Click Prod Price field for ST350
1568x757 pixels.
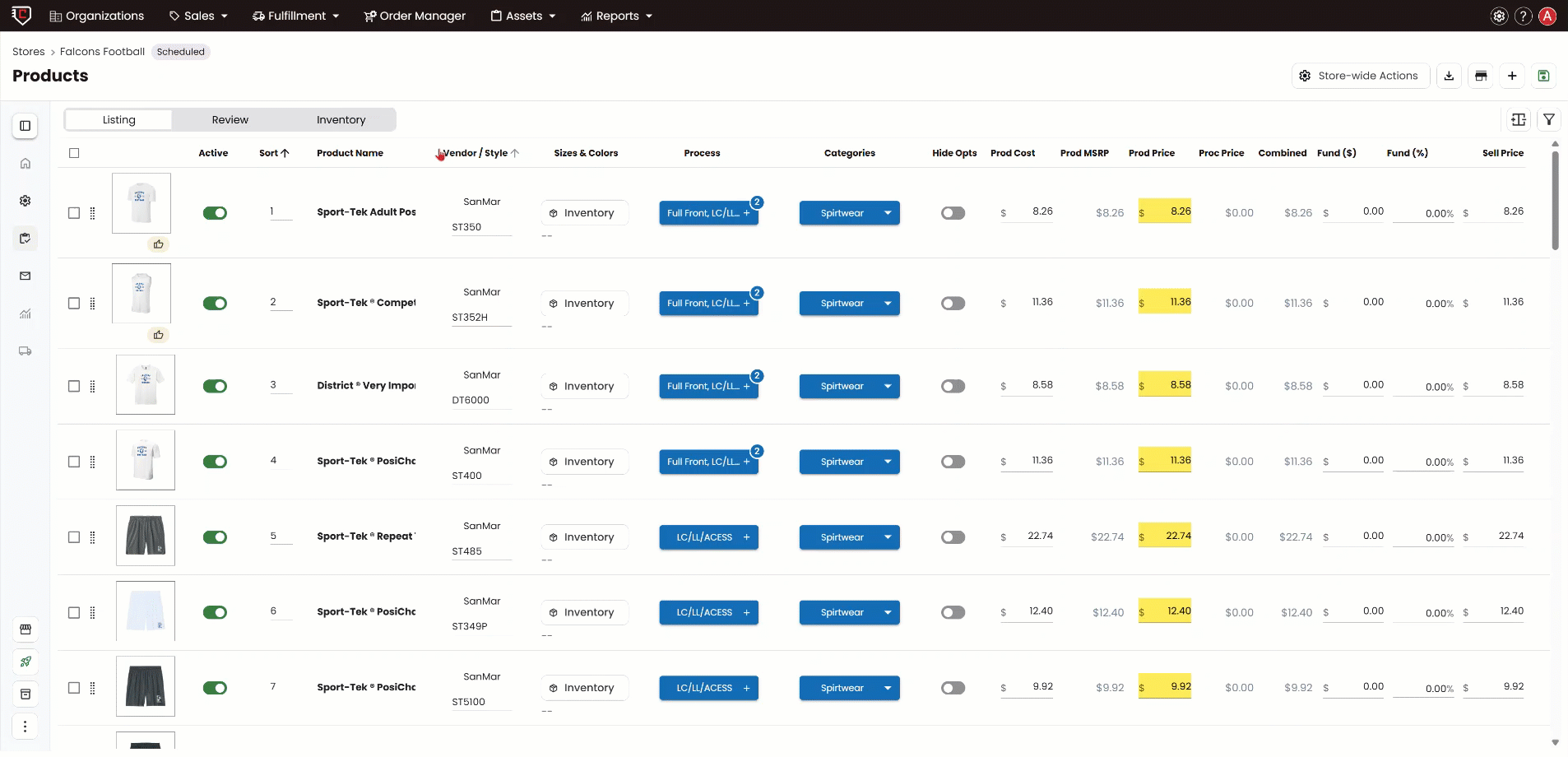[1165, 212]
